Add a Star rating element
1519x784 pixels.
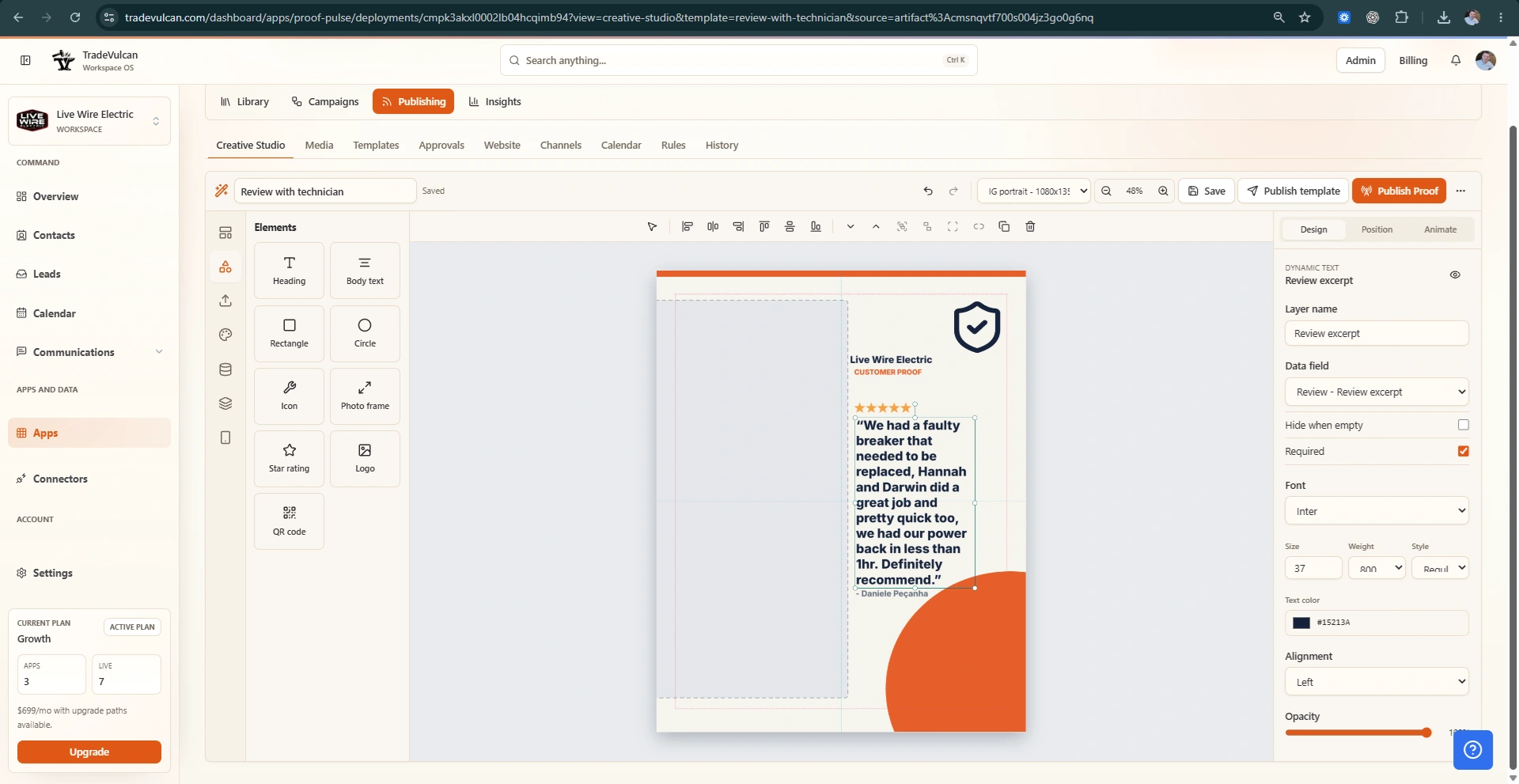289,458
